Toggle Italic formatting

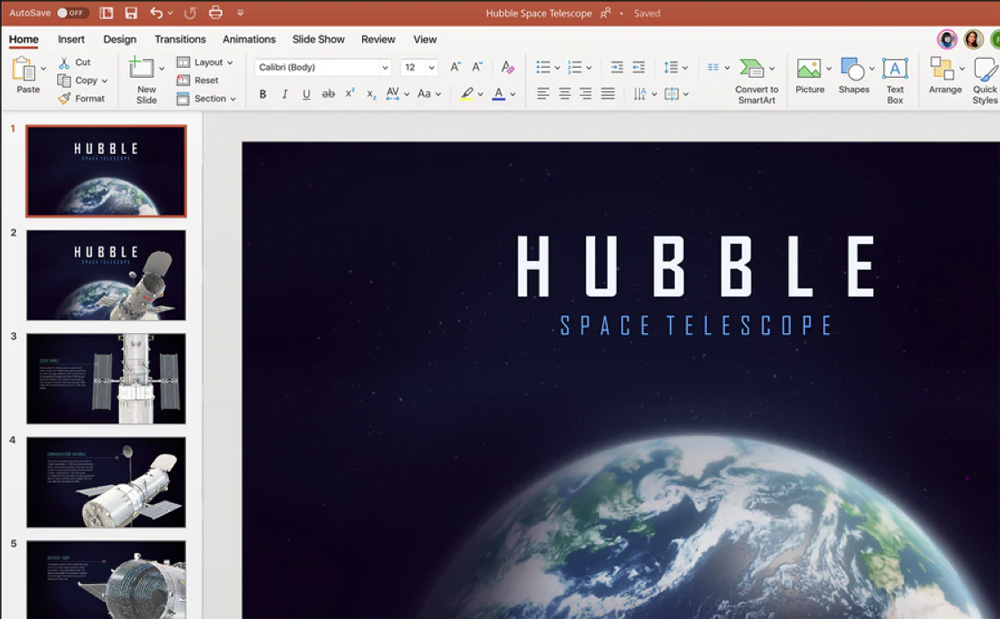click(x=284, y=94)
